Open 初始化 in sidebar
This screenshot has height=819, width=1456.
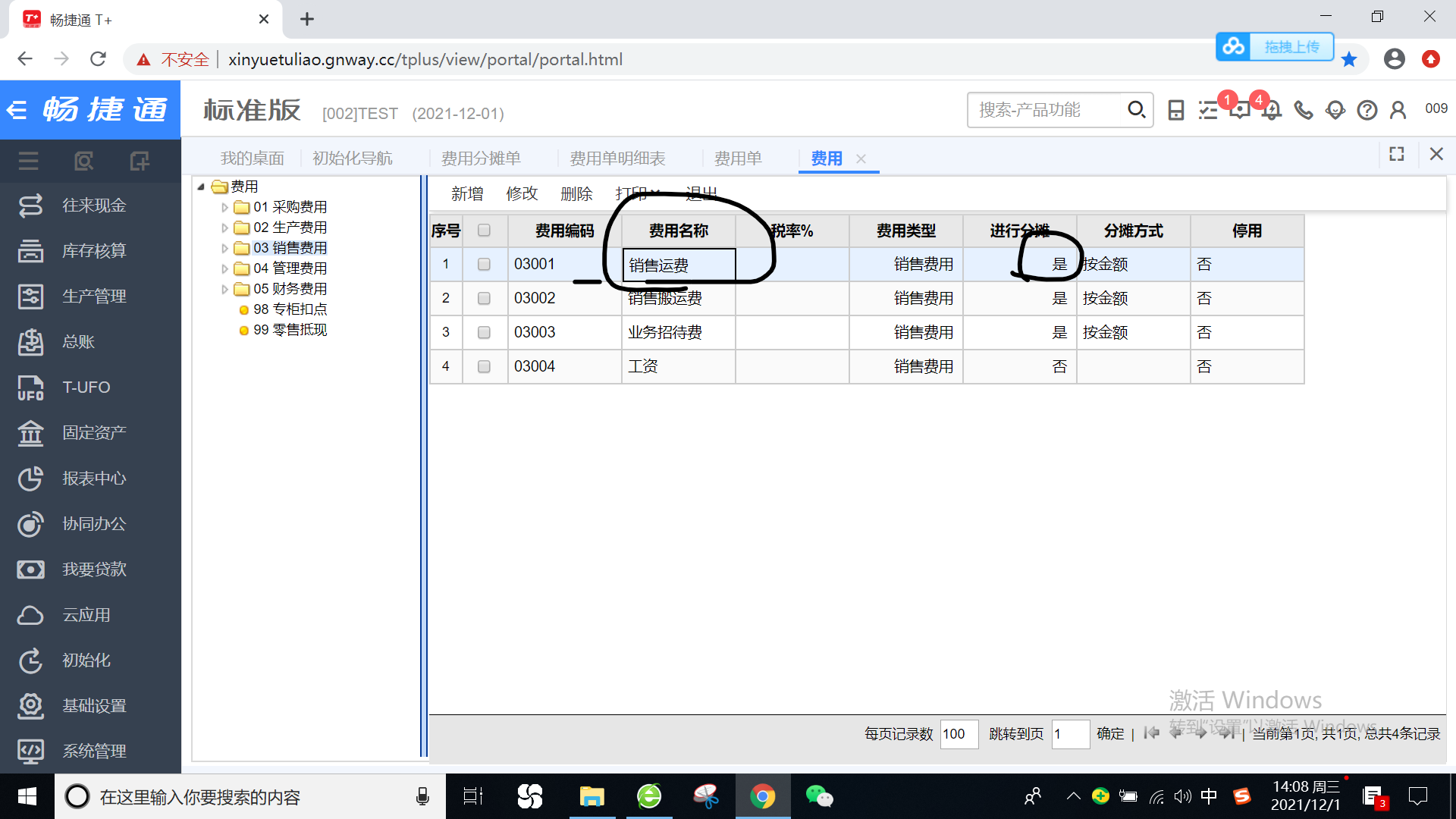91,661
